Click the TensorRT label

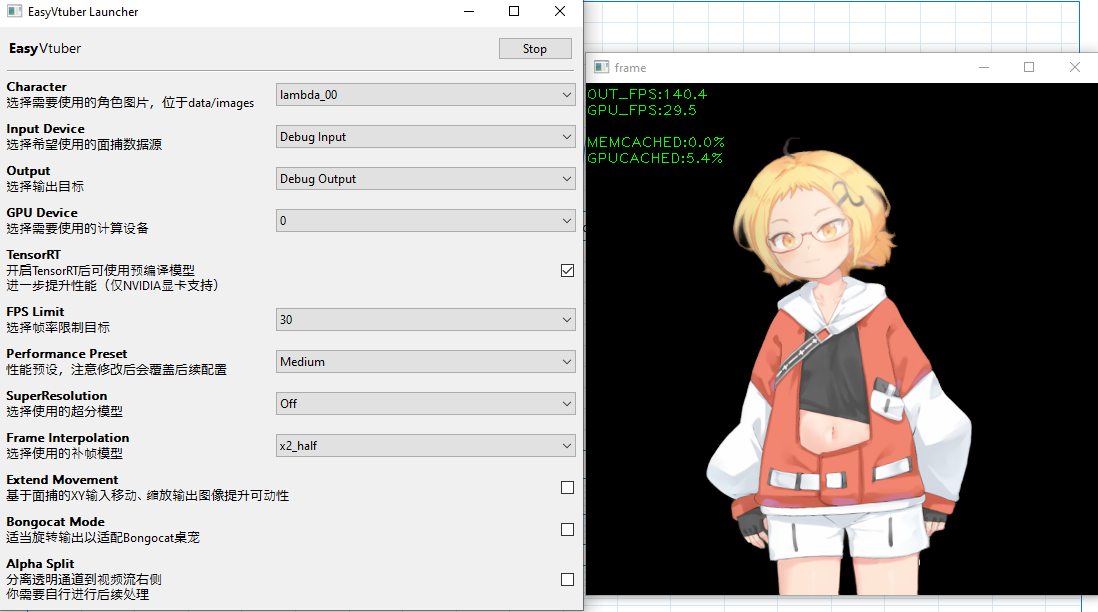[34, 255]
